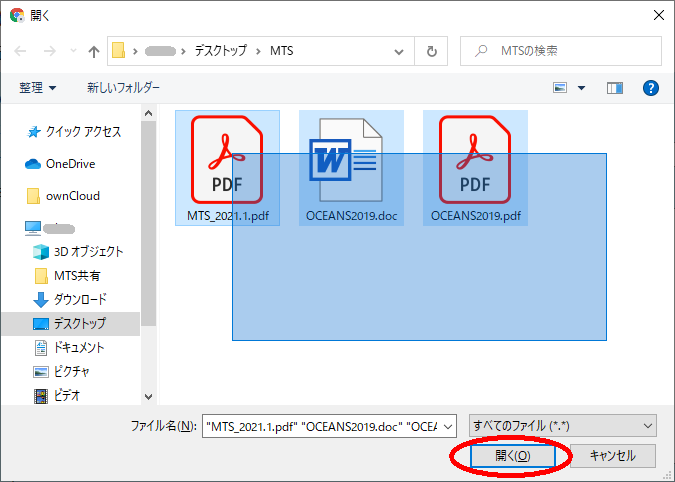Click the back navigation arrow
This screenshot has height=482, width=675.
[21, 50]
